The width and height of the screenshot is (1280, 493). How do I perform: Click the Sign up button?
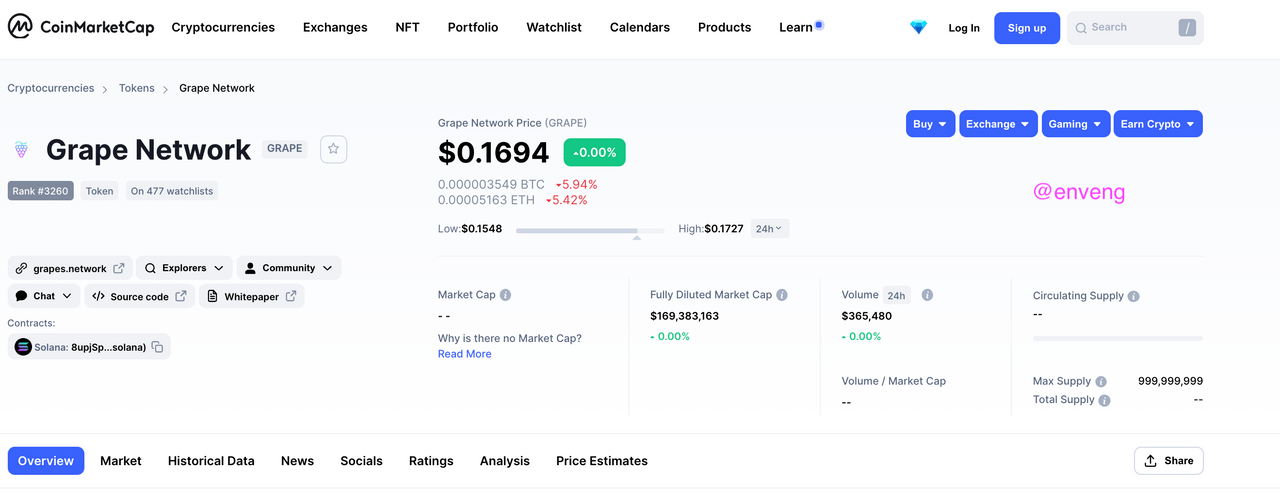[x=1026, y=28]
